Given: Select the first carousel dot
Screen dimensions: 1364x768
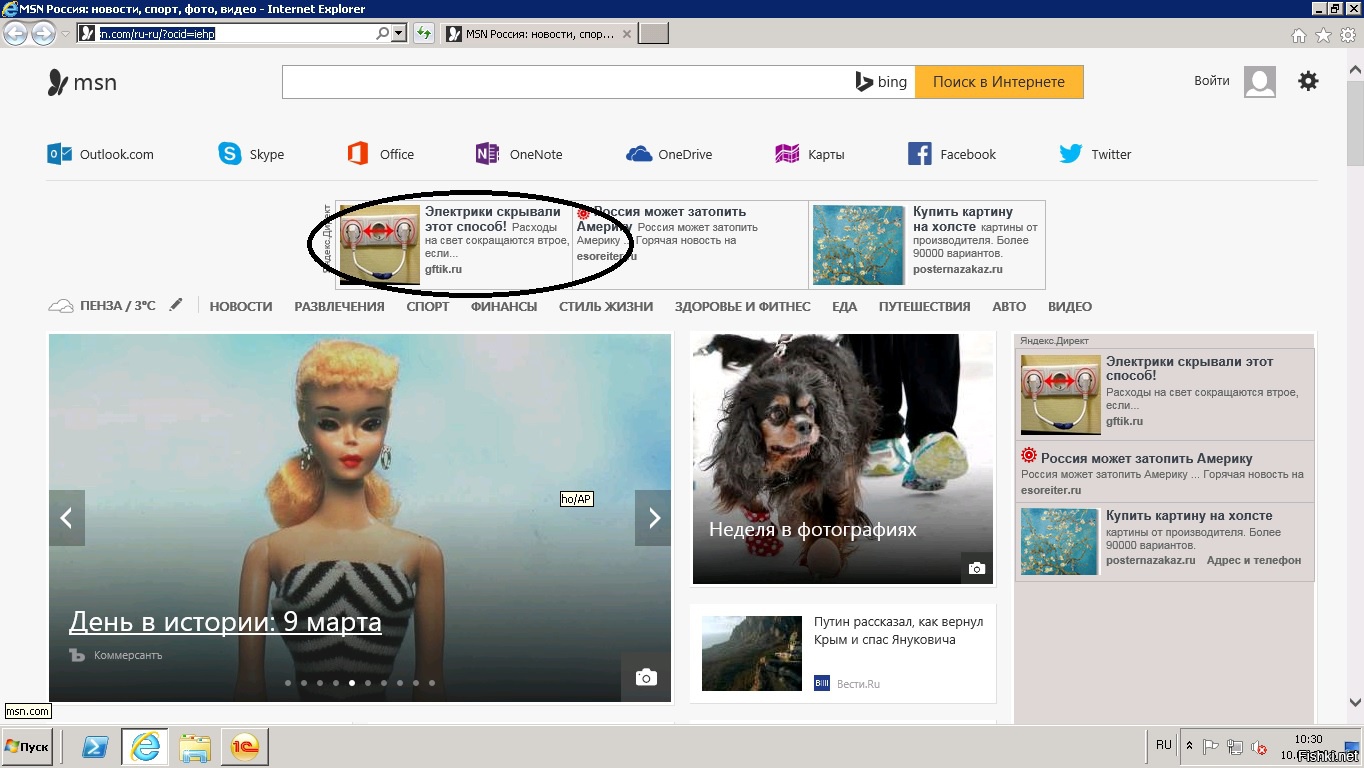Looking at the screenshot, I should pyautogui.click(x=288, y=683).
